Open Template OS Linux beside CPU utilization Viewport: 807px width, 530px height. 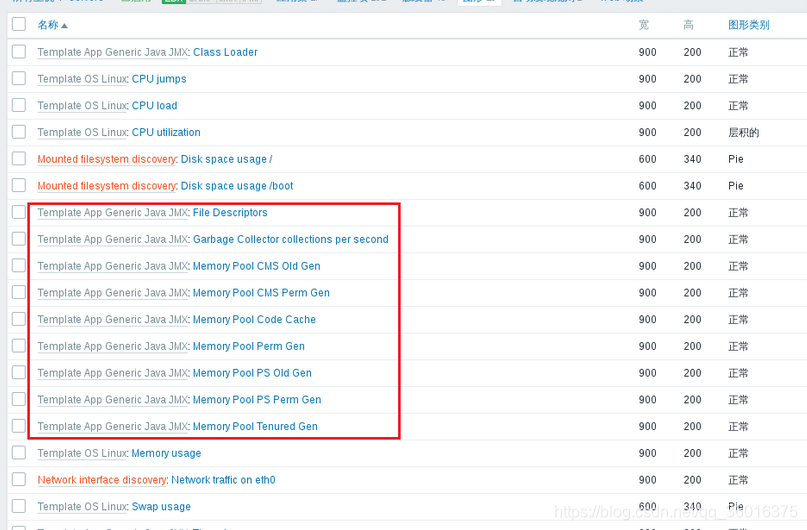(x=82, y=132)
